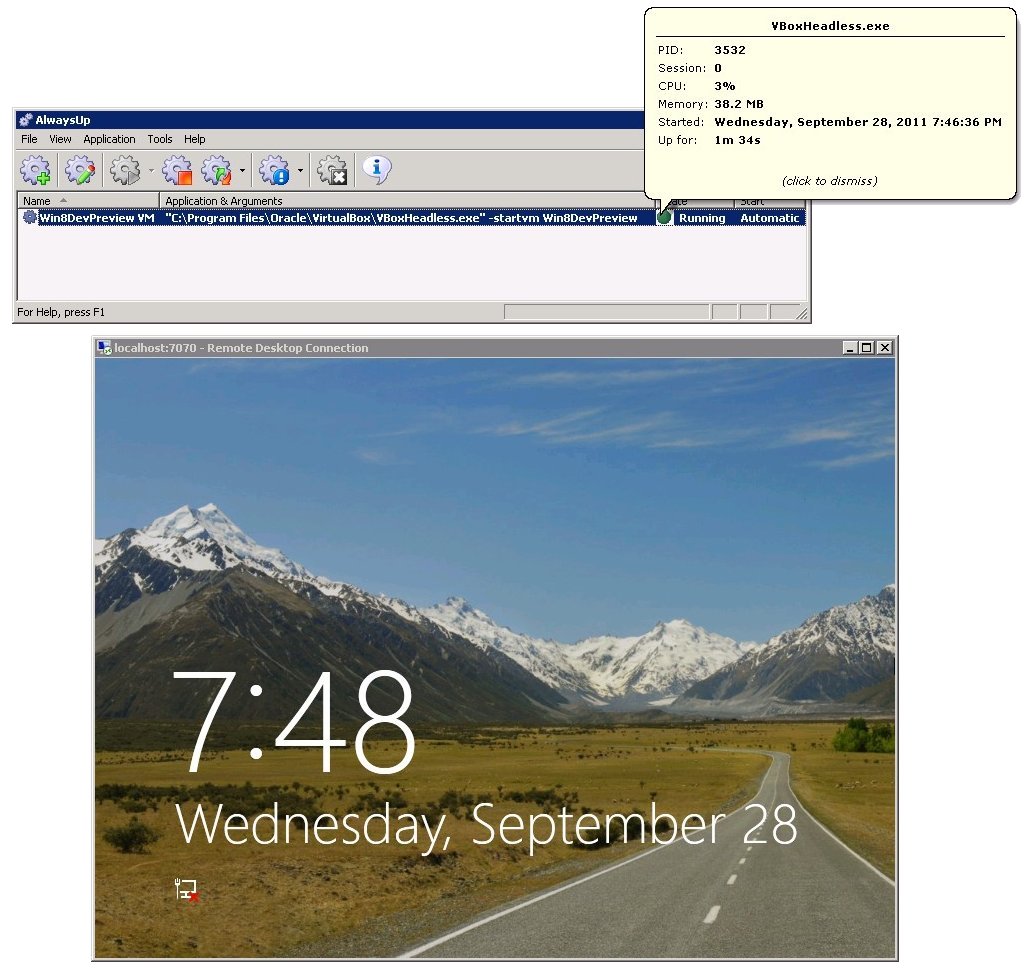Sort the list by Name column header

(37, 201)
